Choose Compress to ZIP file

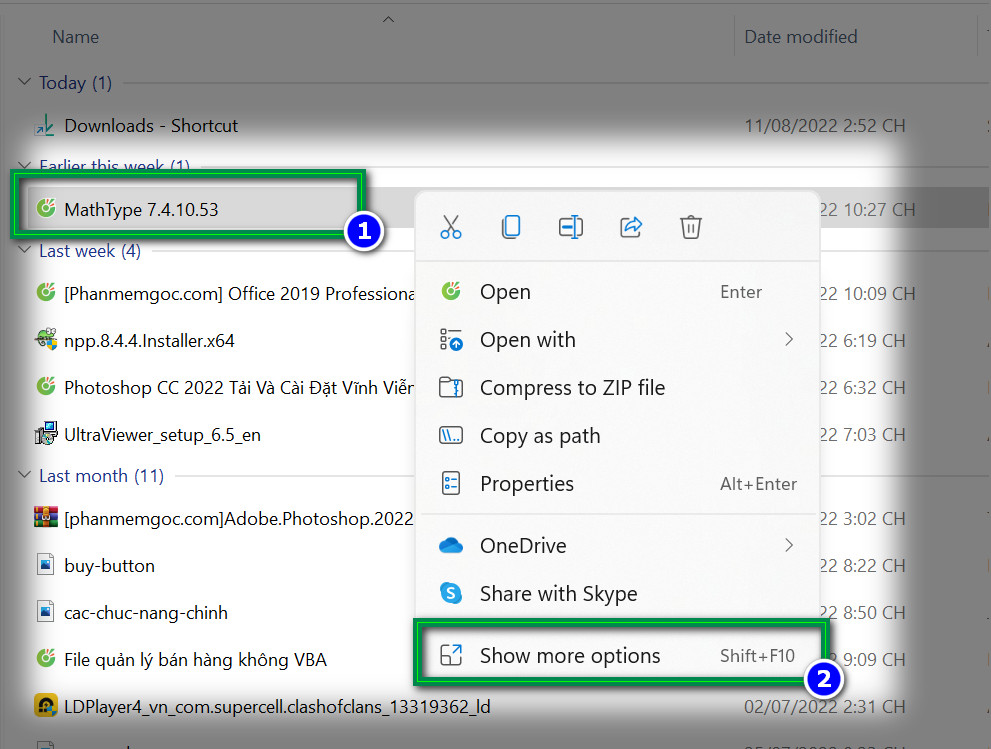pyautogui.click(x=619, y=387)
